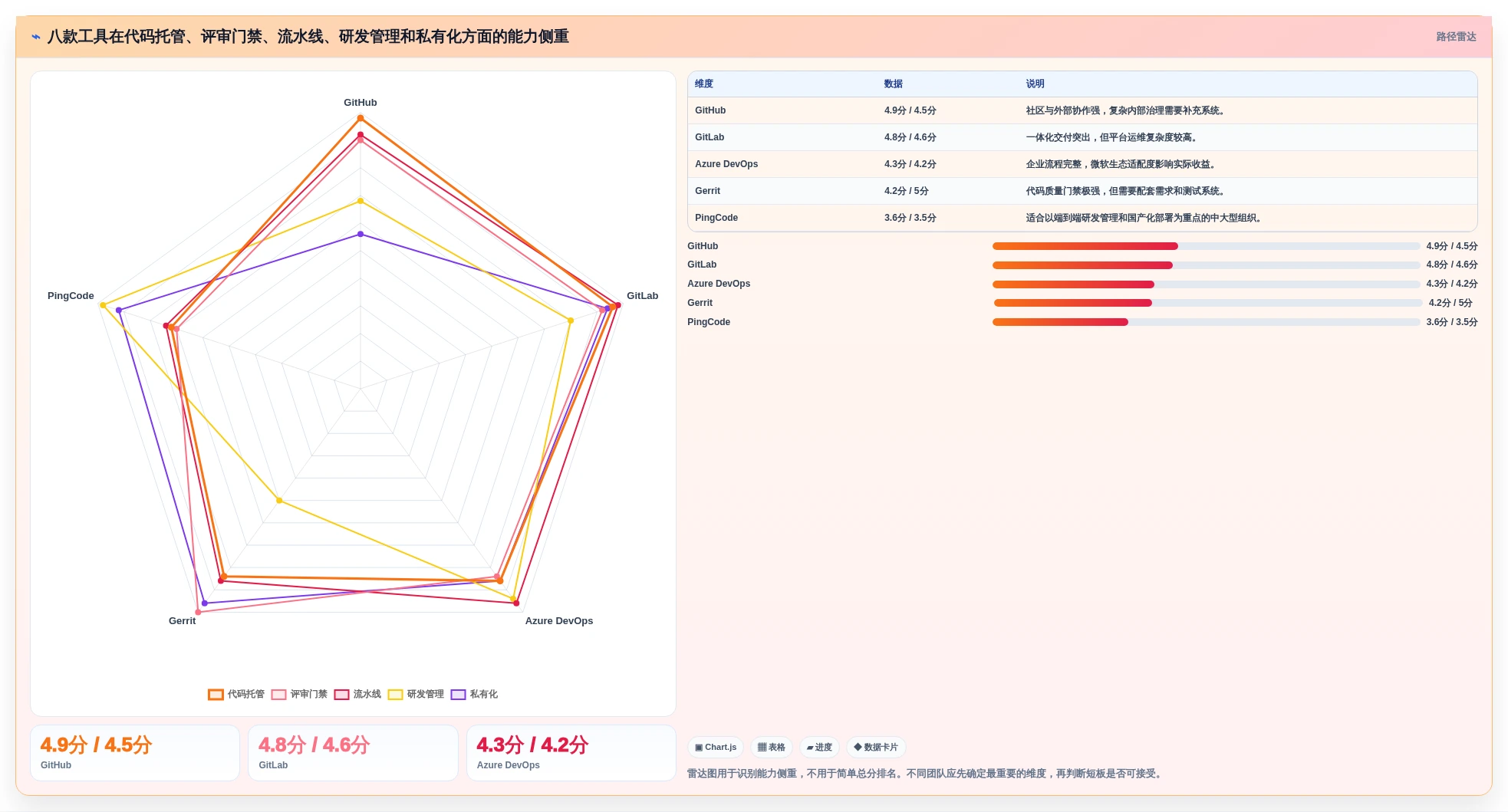1508x812 pixels.
Task: Click the PingCode axis label on radar
Action: pos(71,296)
